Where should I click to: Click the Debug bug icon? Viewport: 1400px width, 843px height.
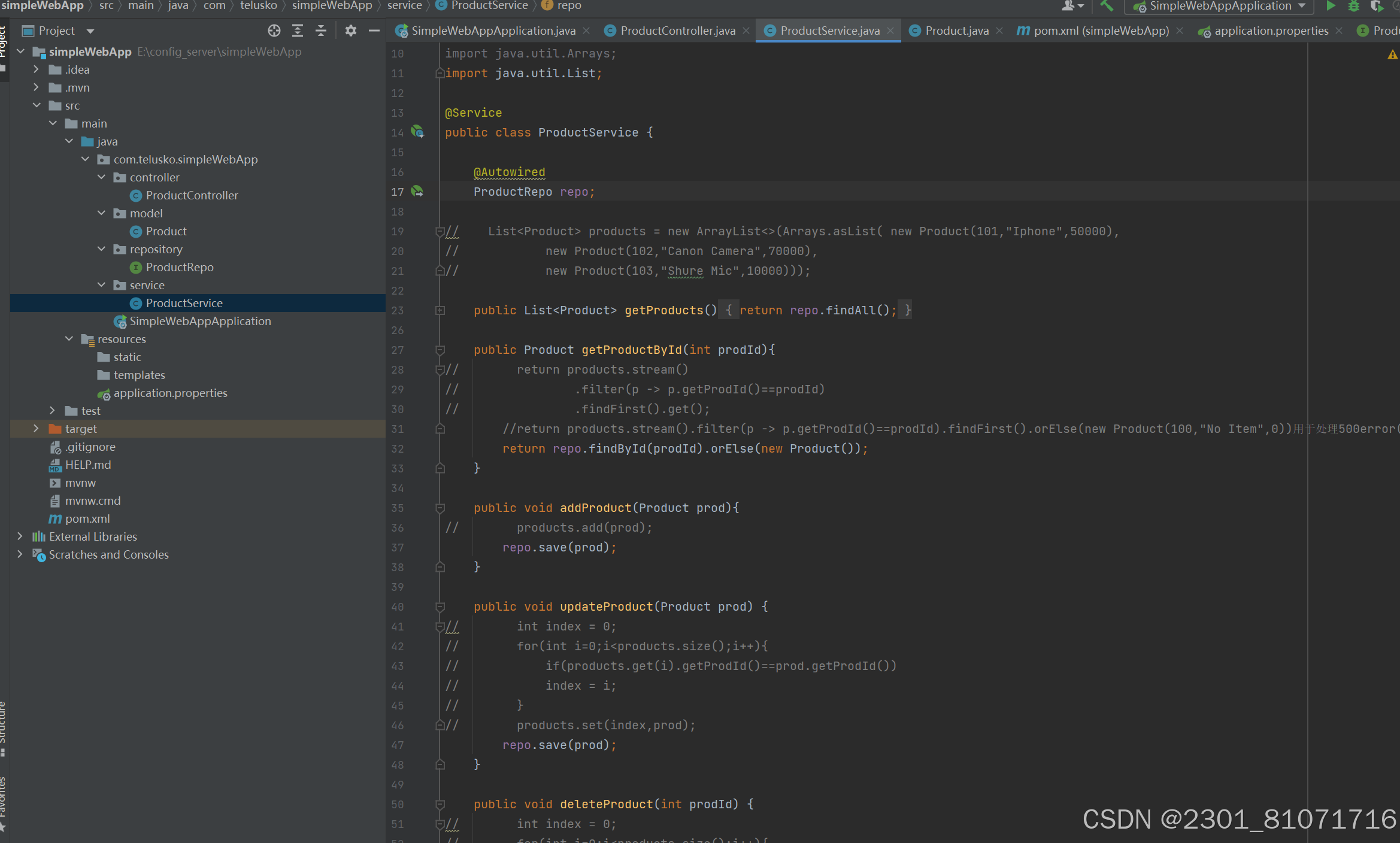pyautogui.click(x=1353, y=6)
